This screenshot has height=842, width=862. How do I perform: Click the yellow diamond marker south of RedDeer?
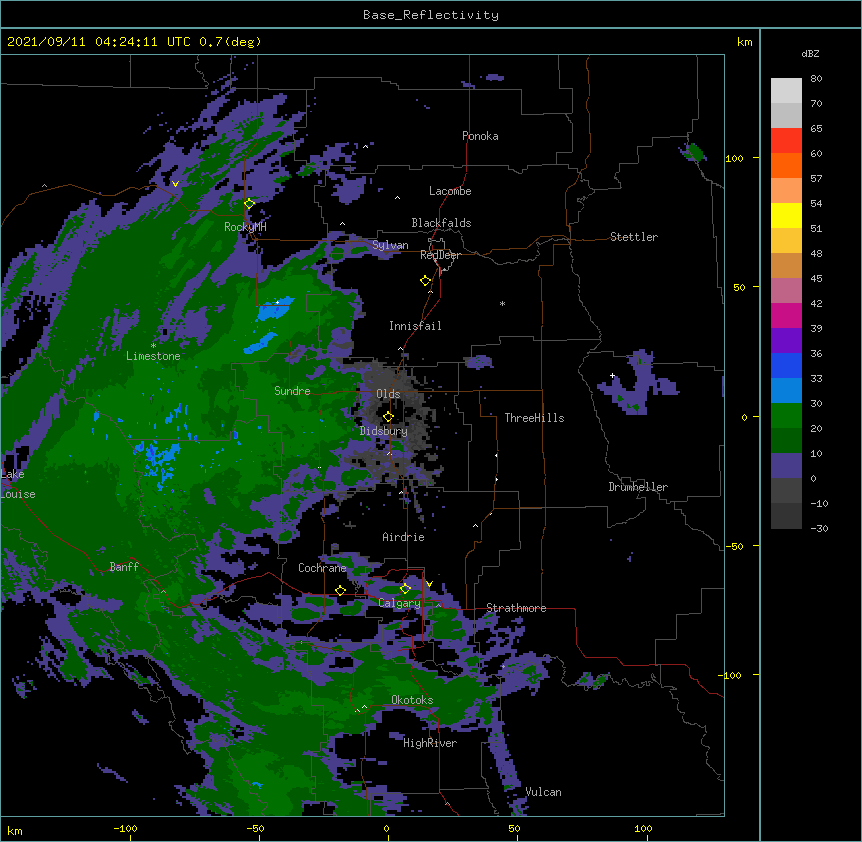[426, 281]
